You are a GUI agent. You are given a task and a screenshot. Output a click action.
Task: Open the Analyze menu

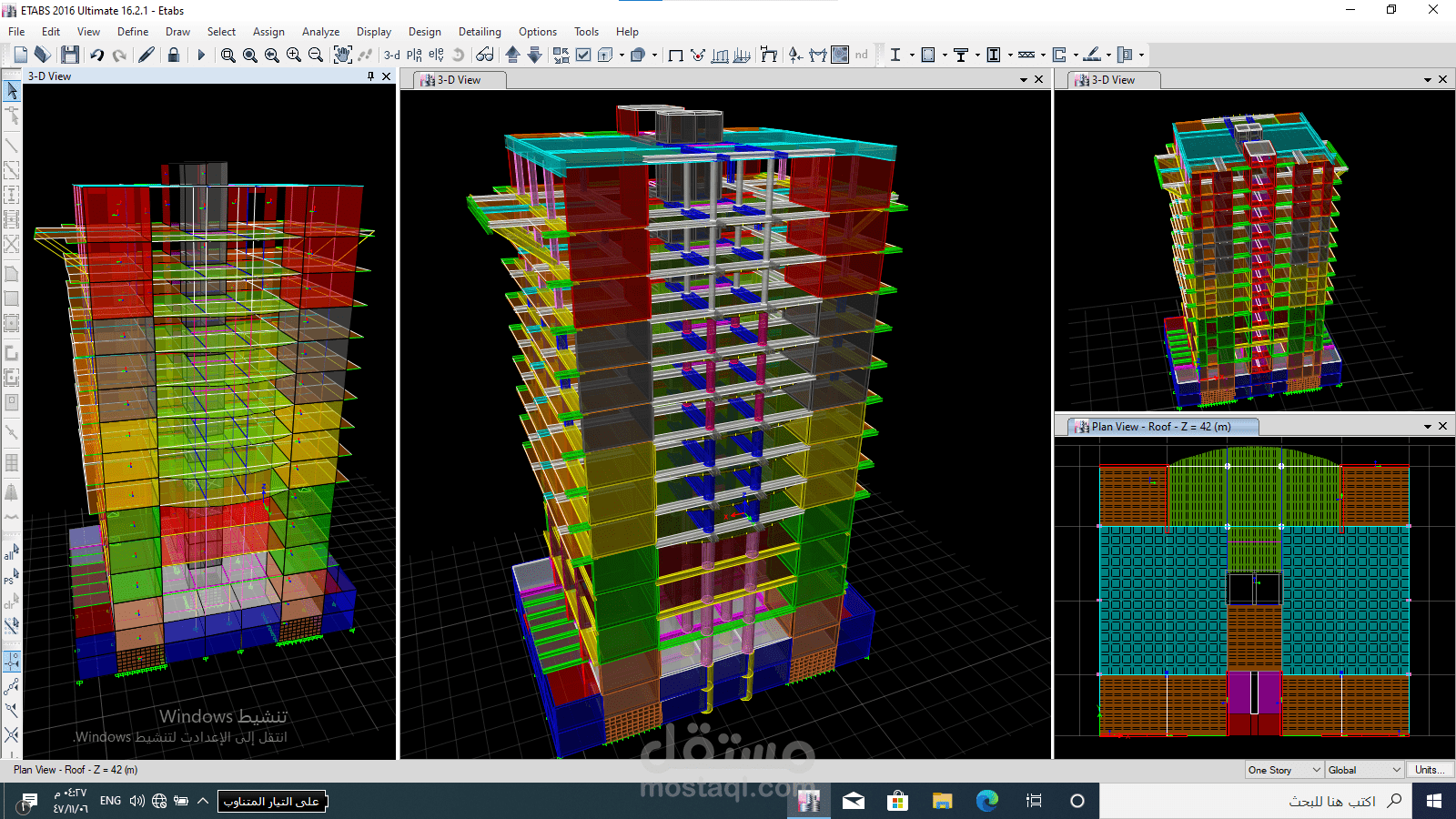coord(320,32)
